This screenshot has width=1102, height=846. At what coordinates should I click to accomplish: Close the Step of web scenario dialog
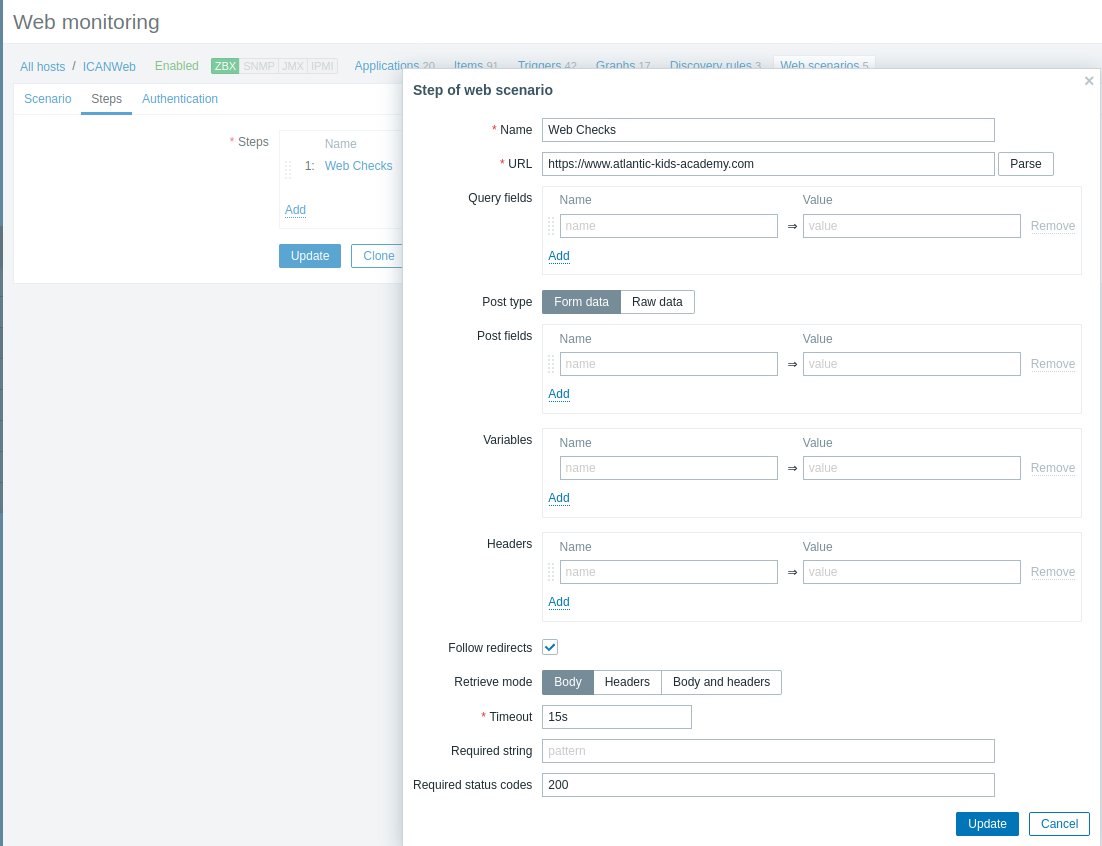tap(1089, 81)
